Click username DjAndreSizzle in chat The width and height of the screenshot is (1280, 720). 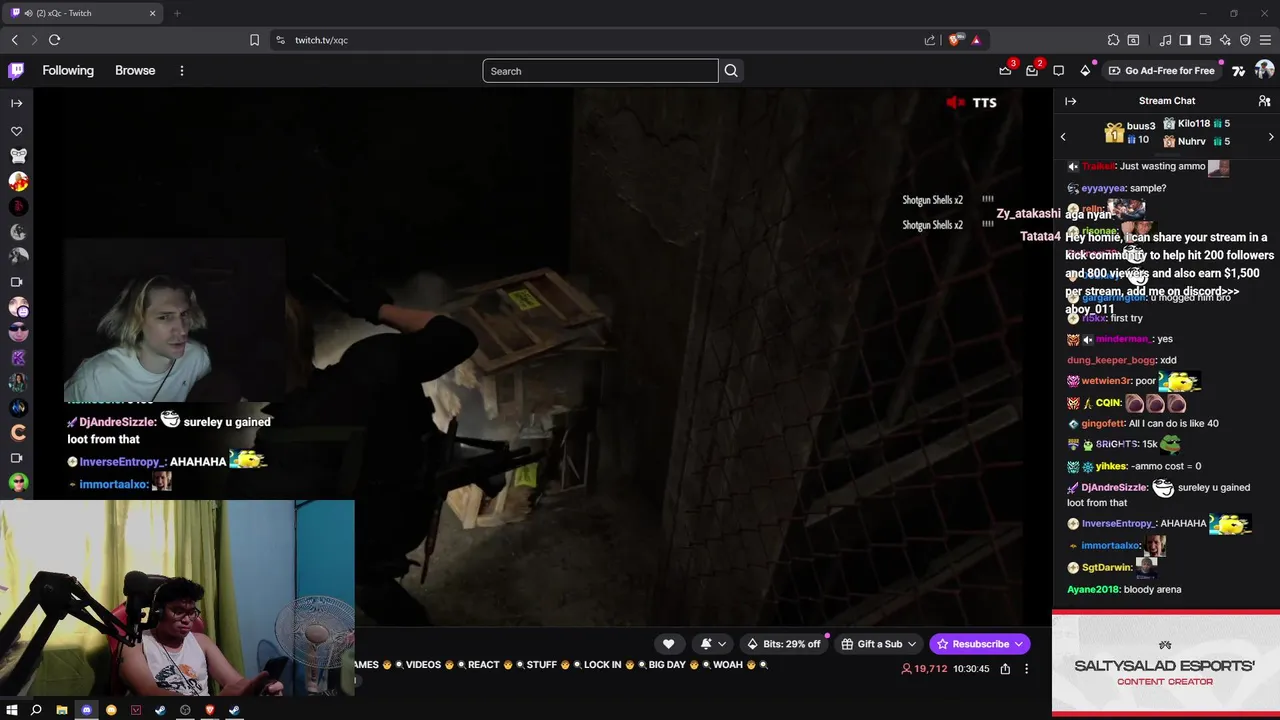click(1115, 488)
